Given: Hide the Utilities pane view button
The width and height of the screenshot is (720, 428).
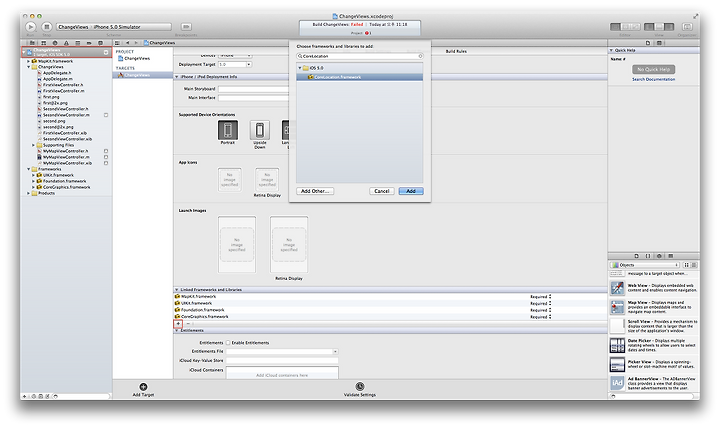Looking at the screenshot, I should 669,27.
